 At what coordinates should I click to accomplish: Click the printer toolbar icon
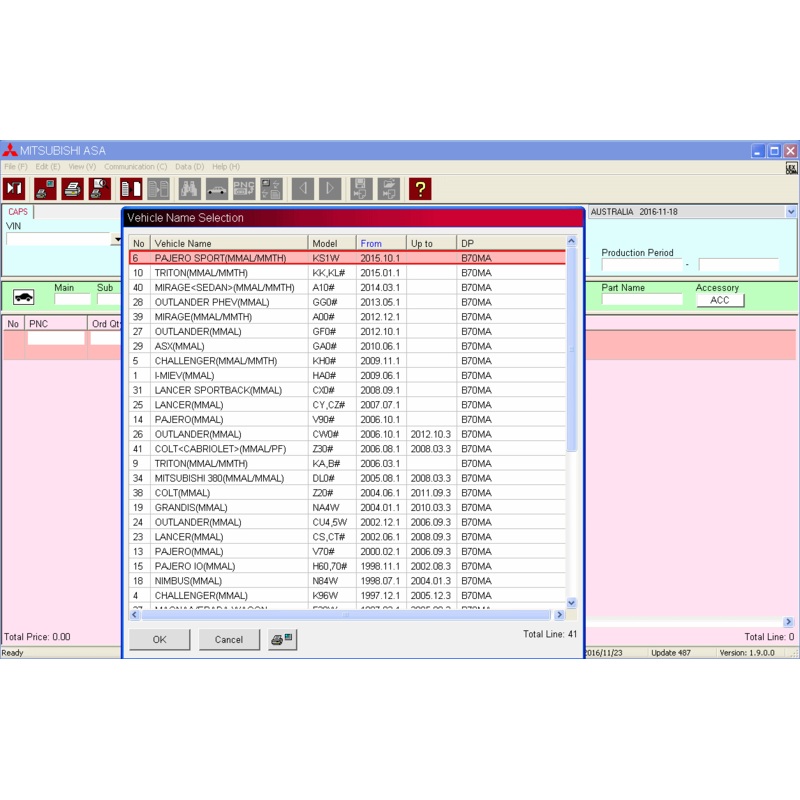coord(72,189)
